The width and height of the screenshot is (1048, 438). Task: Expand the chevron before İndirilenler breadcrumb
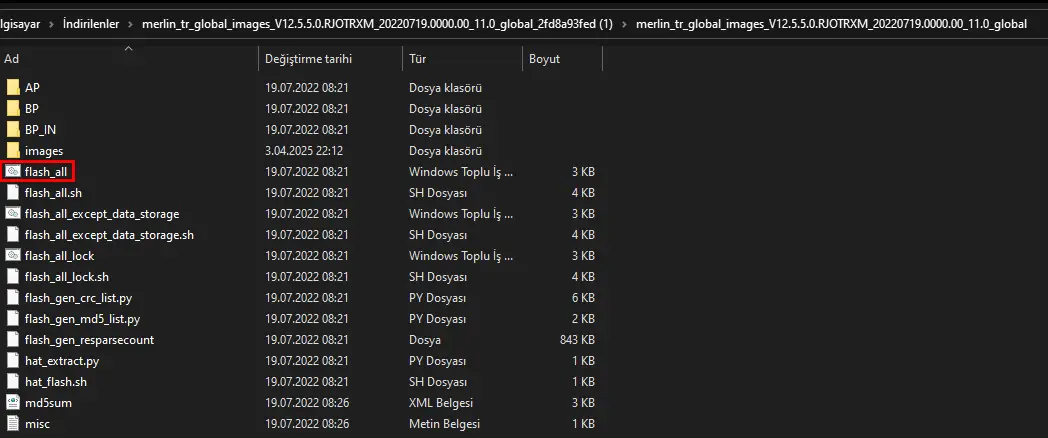[x=51, y=24]
